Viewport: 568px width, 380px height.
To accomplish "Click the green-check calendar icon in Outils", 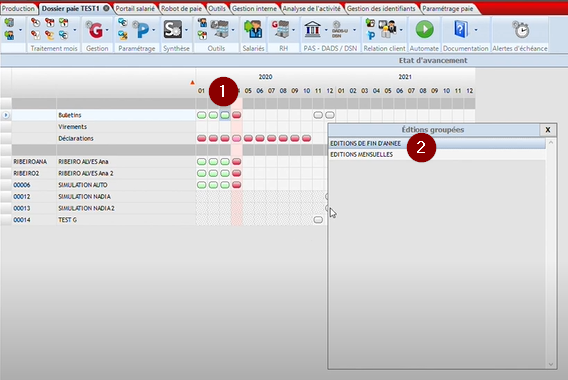I will coord(202,35).
